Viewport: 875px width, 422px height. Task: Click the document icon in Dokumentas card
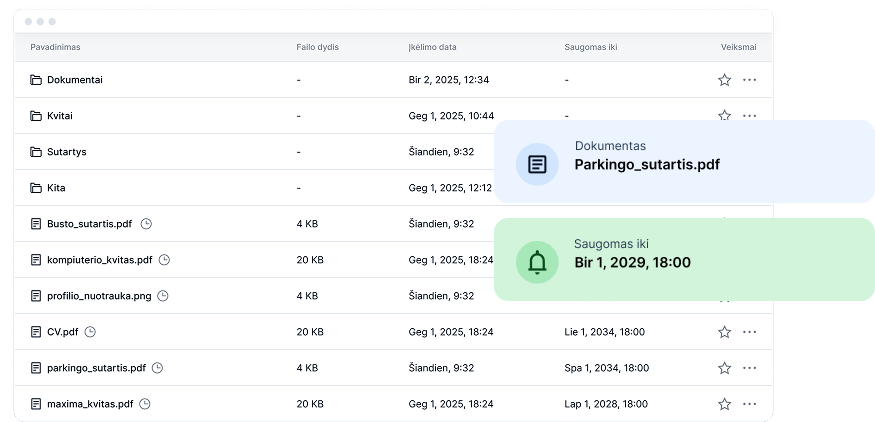click(537, 164)
